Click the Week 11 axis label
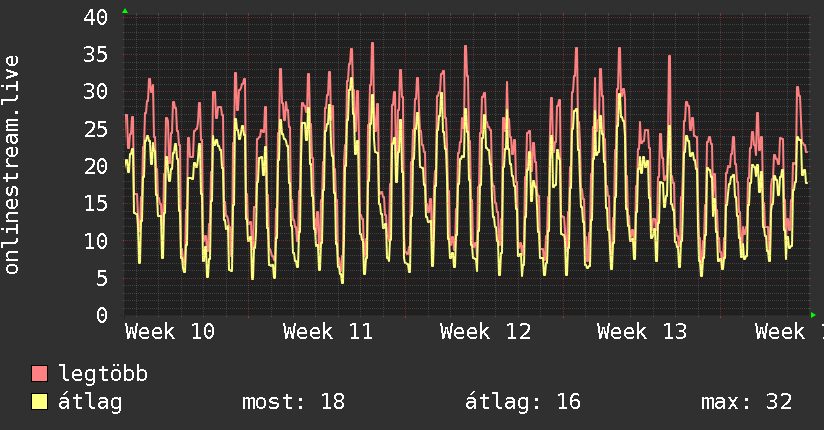Image resolution: width=824 pixels, height=430 pixels. [327, 332]
